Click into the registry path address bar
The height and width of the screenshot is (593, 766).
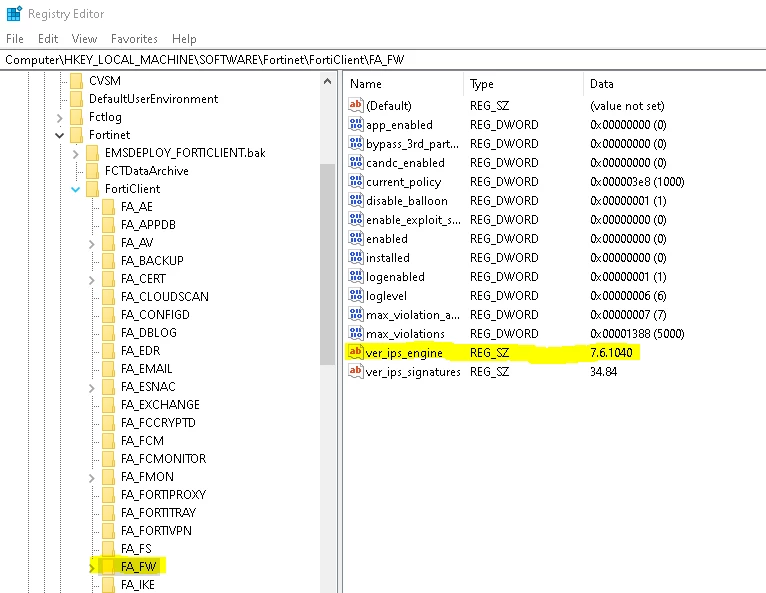click(383, 60)
